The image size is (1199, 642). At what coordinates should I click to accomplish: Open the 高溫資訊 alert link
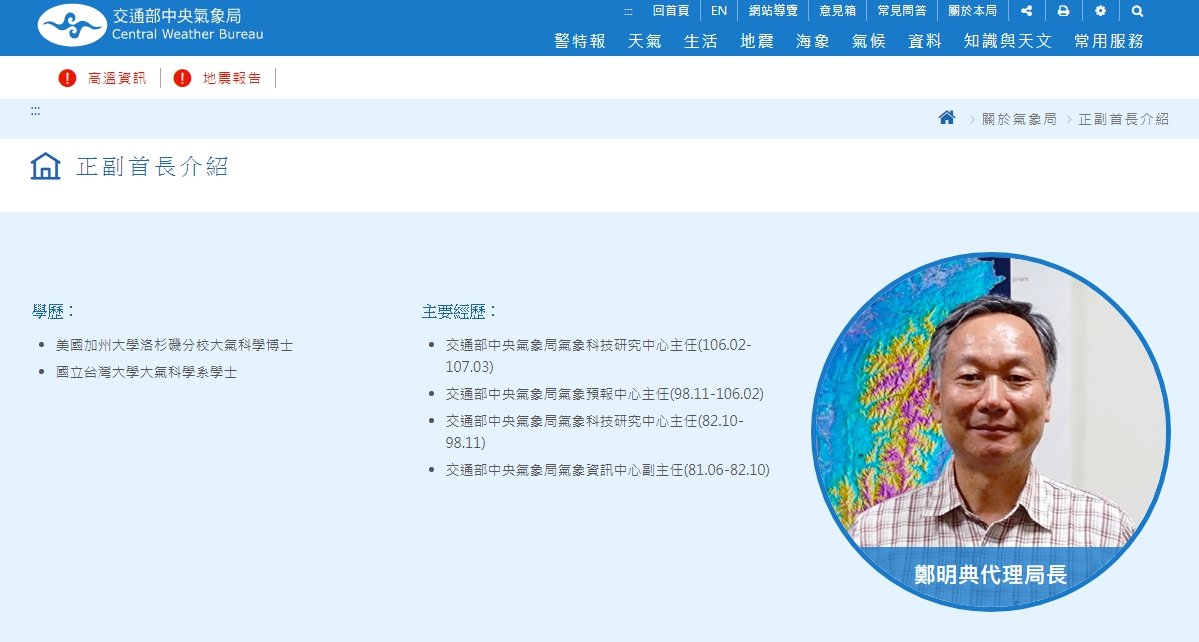point(117,78)
